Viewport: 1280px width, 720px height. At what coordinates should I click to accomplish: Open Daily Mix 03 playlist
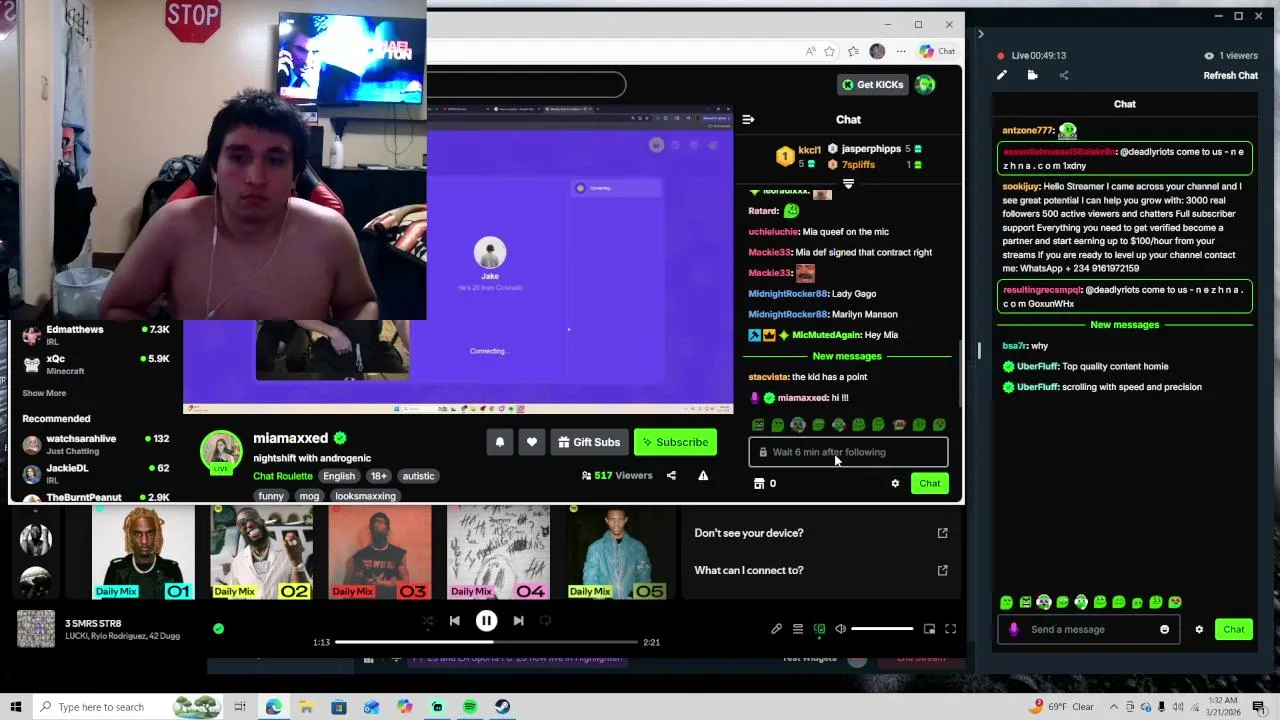380,553
